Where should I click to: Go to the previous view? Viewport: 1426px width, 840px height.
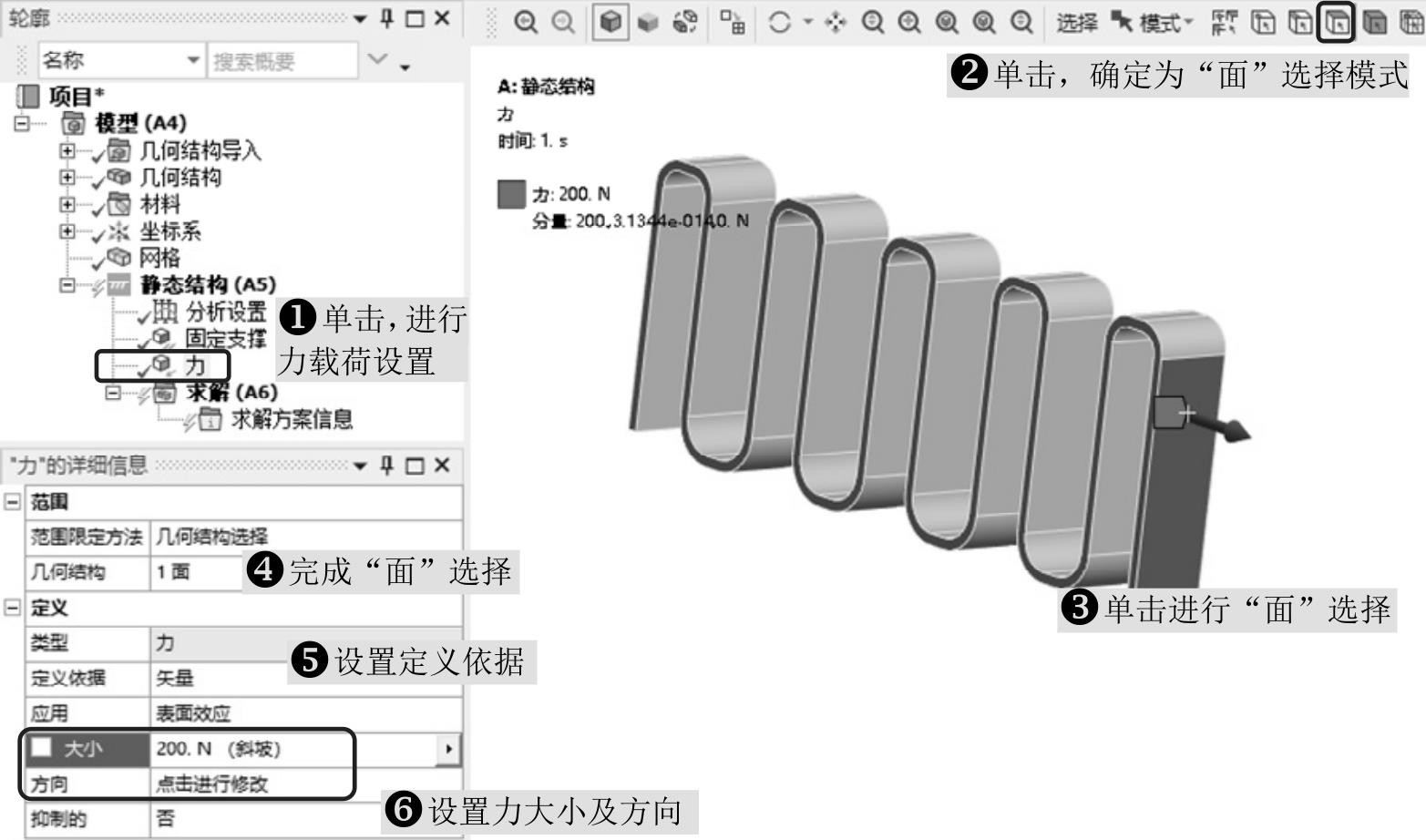(526, 22)
